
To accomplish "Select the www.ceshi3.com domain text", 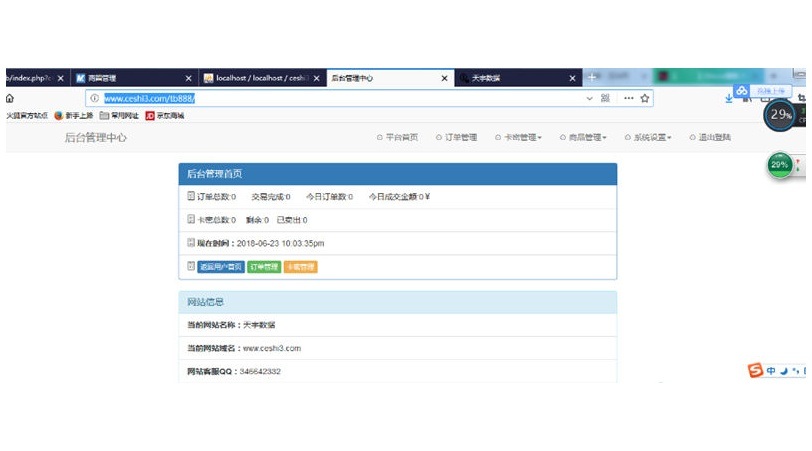I will point(272,348).
